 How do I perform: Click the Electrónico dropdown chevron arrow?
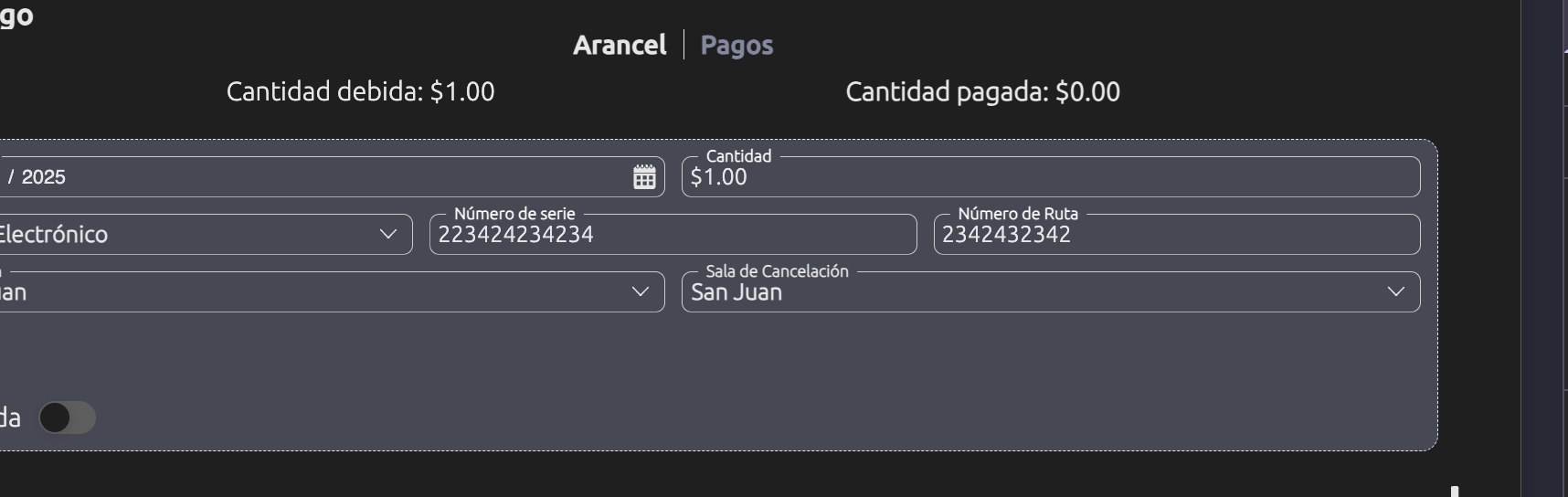click(388, 234)
